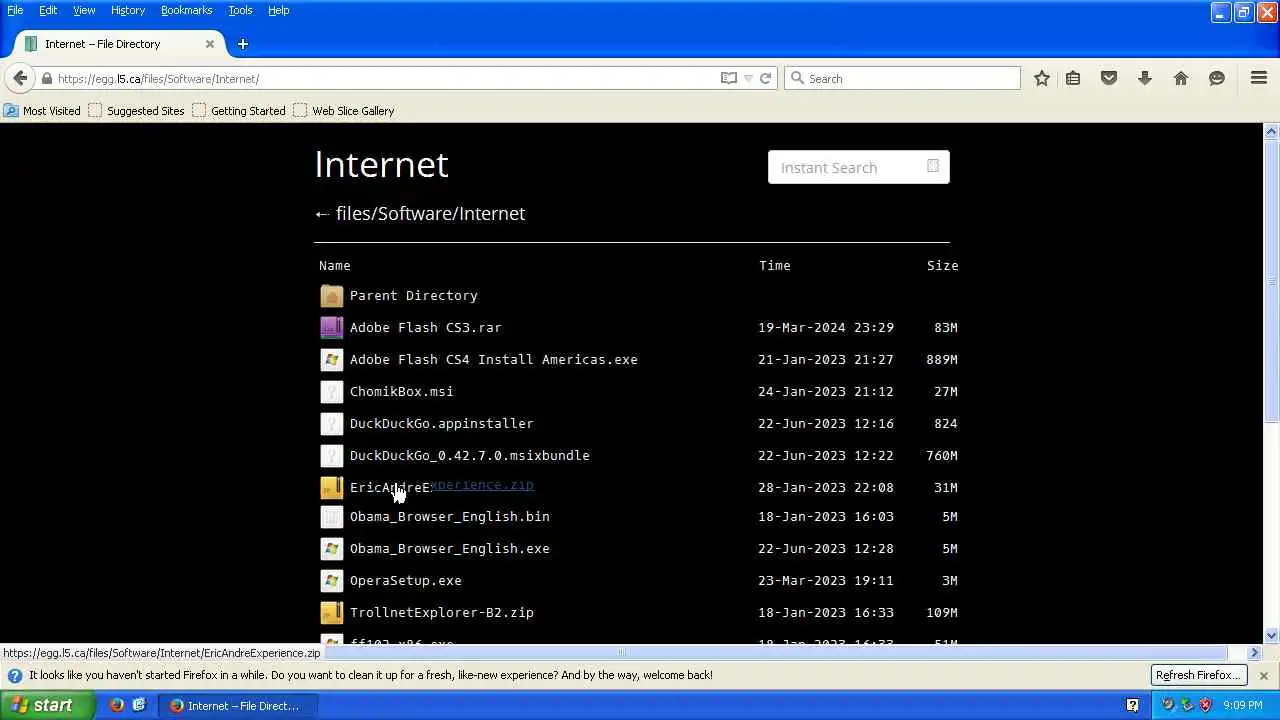1280x720 pixels.
Task: Open the Downloads arrow icon
Action: tap(1145, 78)
